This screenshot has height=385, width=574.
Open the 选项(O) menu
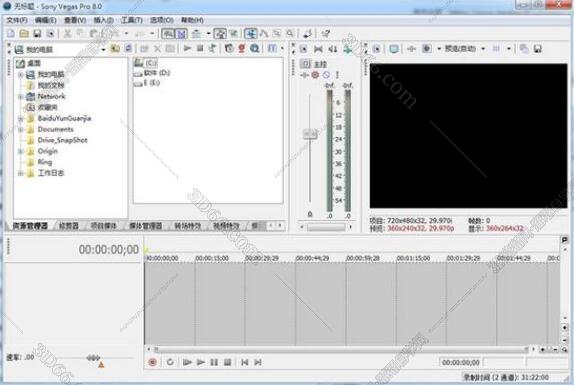[x=161, y=20]
